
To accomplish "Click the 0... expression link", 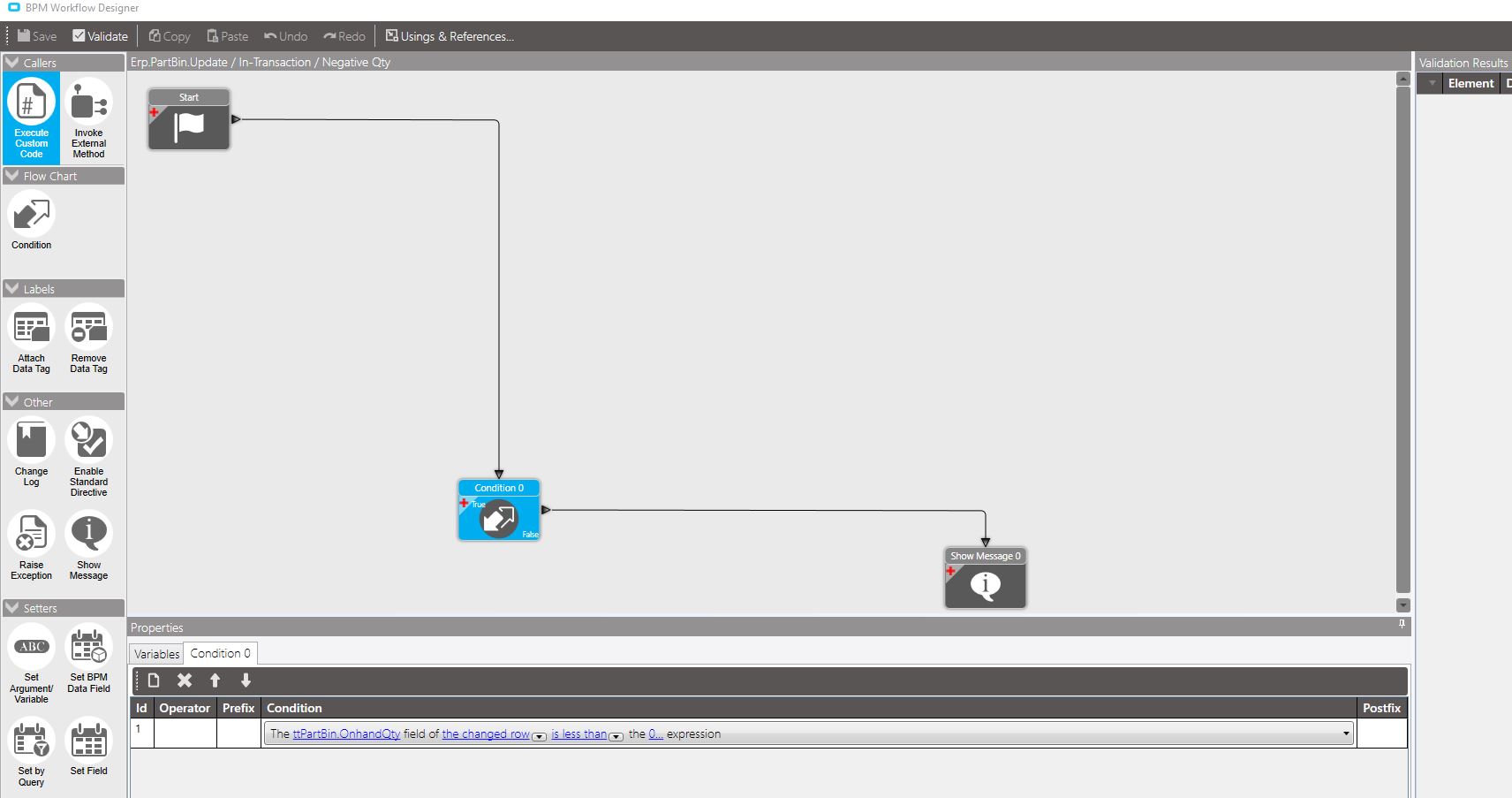I will point(655,733).
